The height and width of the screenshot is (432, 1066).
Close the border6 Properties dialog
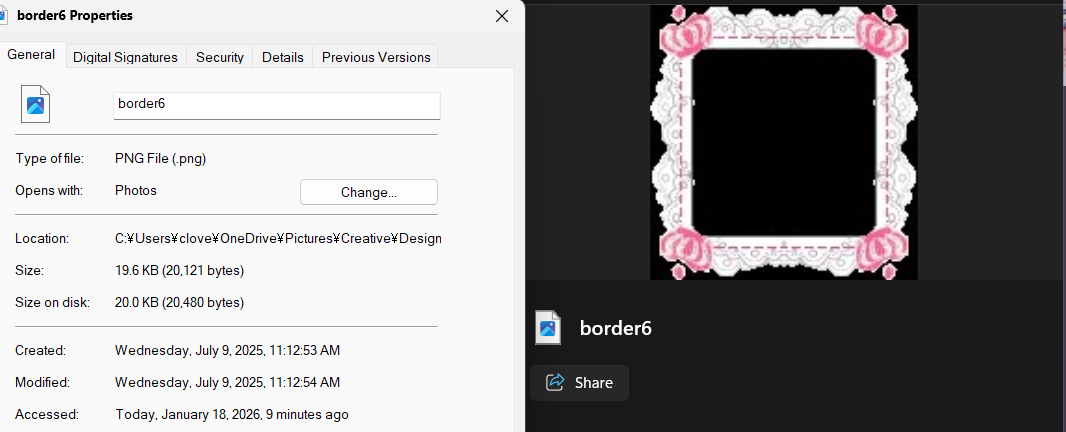502,16
